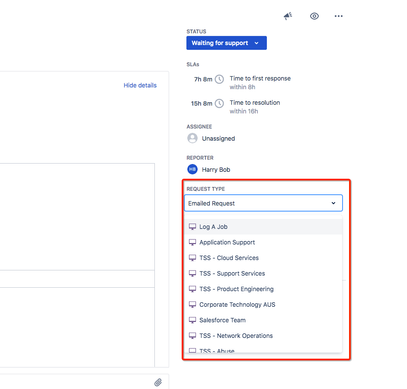407x389 pixels.
Task: Click the megaphone feedback icon
Action: 288,16
